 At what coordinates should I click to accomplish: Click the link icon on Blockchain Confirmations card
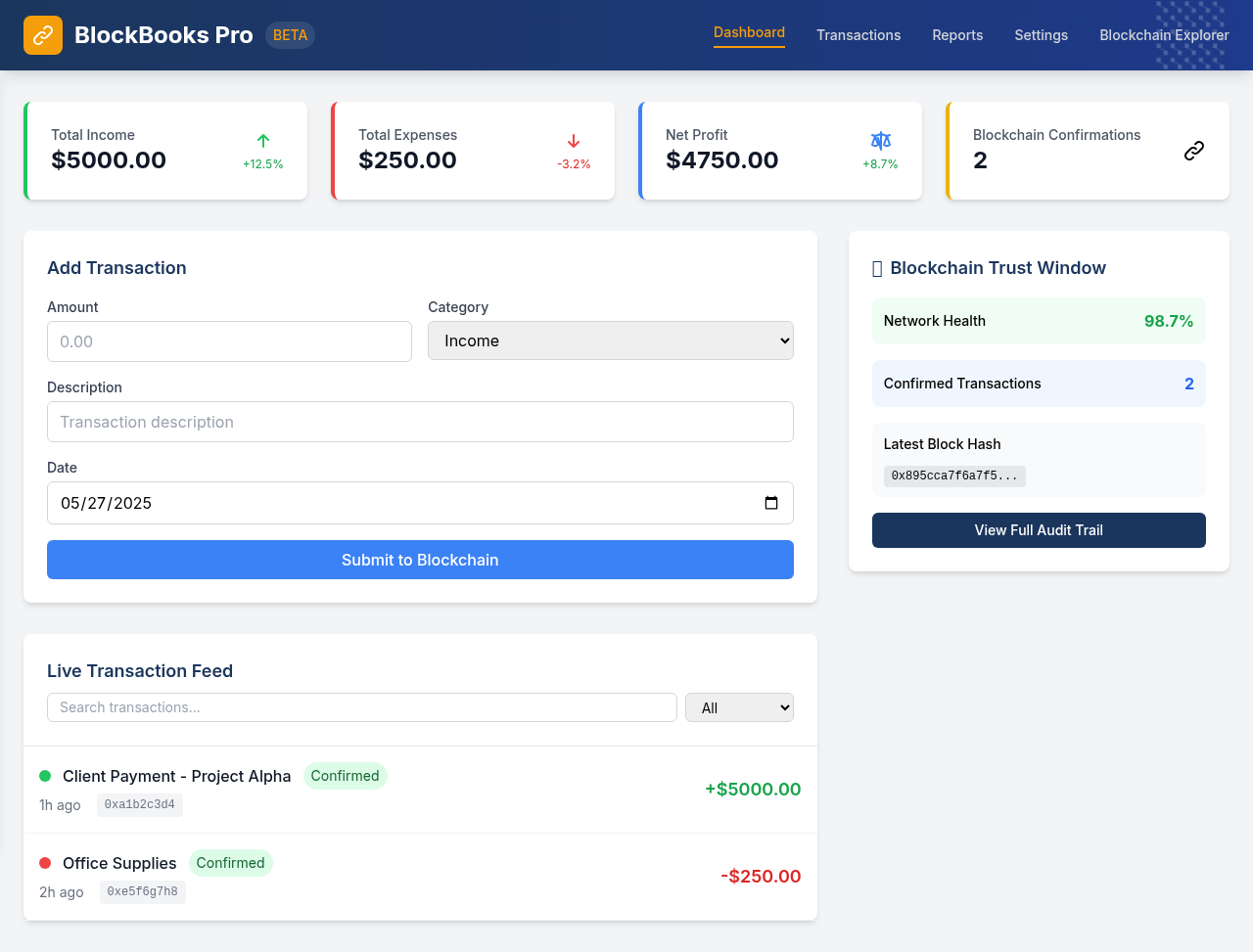pyautogui.click(x=1194, y=150)
